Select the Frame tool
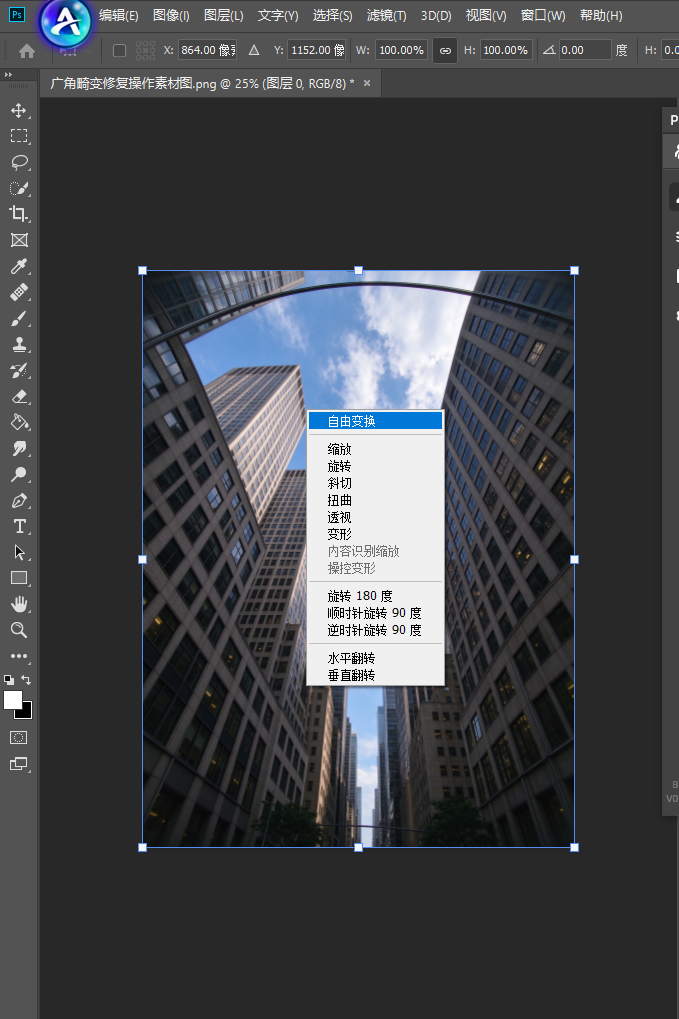Viewport: 679px width, 1019px height. 19,240
